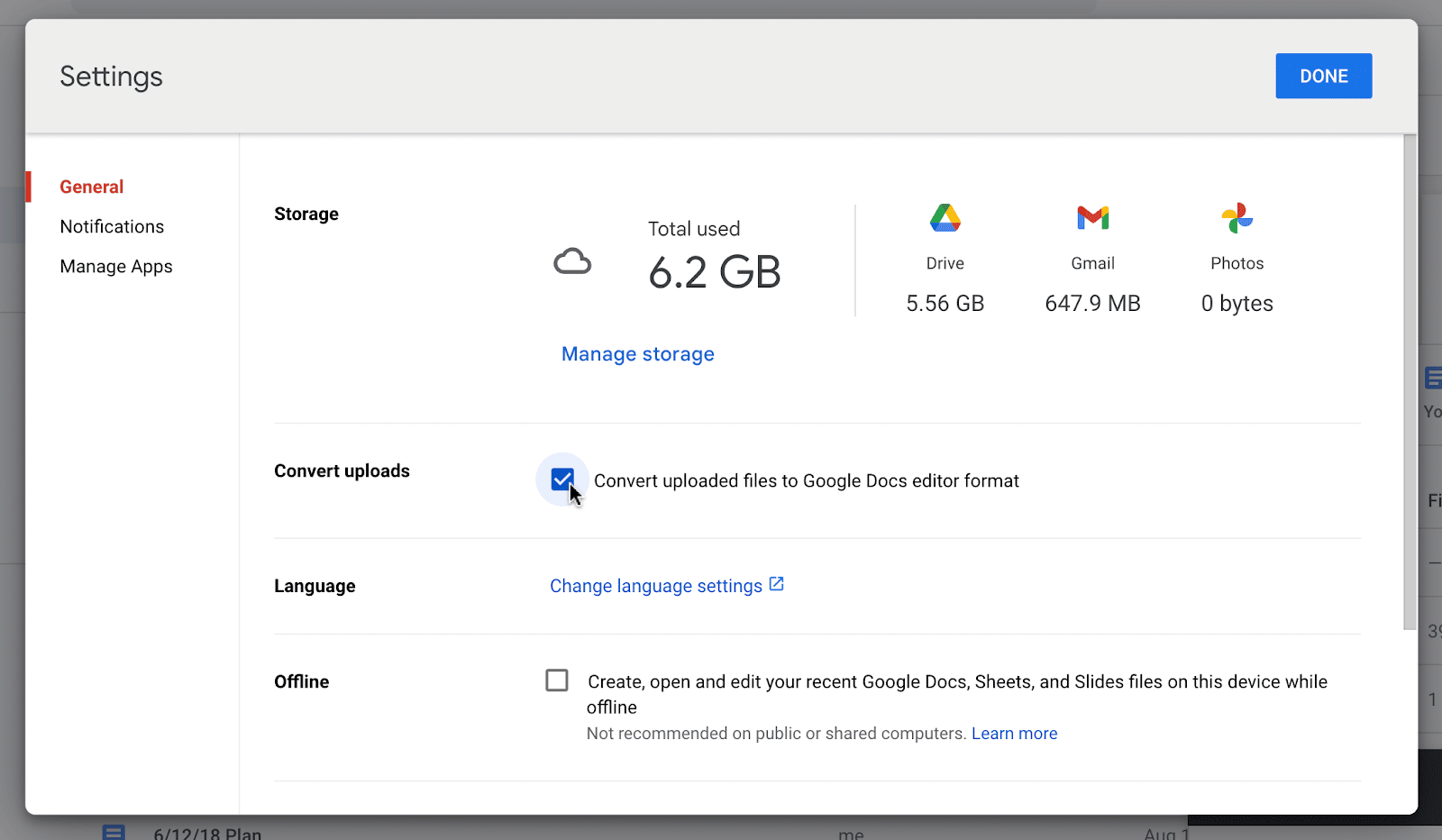Screen dimensions: 1442x840
Task: Enable the Offline access checkbox
Action: click(557, 680)
